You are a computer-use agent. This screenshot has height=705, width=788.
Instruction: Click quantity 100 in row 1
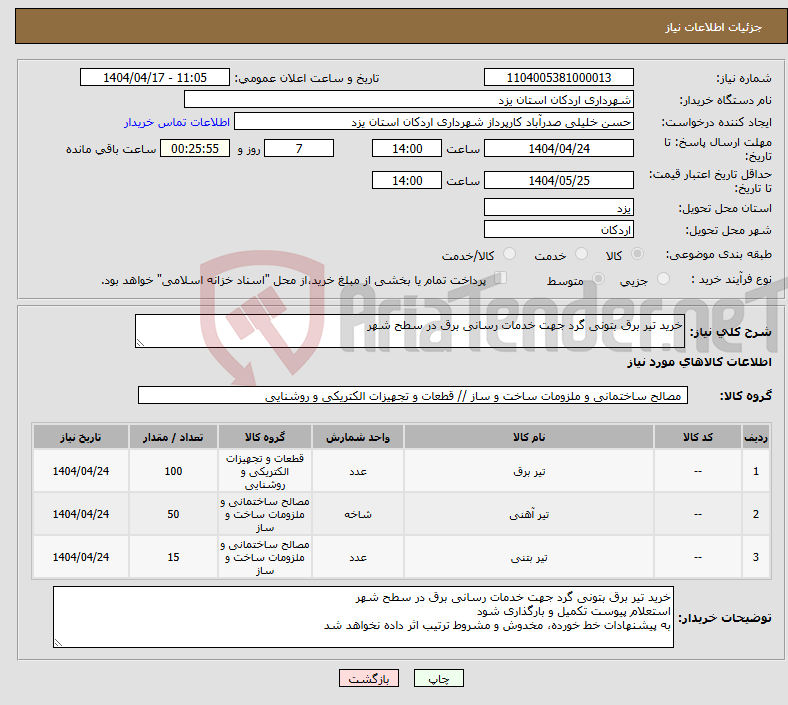coord(173,471)
